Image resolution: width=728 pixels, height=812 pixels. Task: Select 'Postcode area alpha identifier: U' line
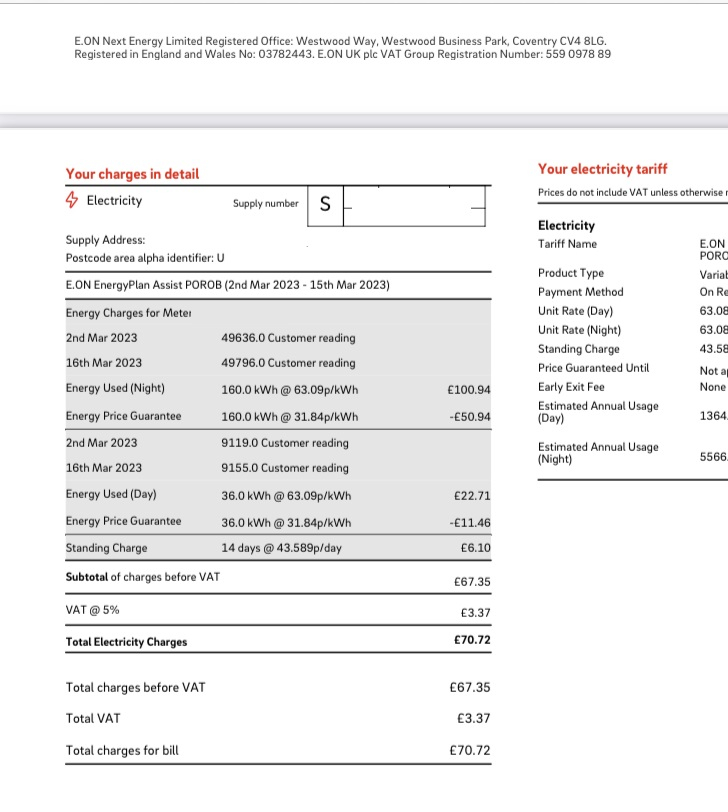pyautogui.click(x=145, y=258)
